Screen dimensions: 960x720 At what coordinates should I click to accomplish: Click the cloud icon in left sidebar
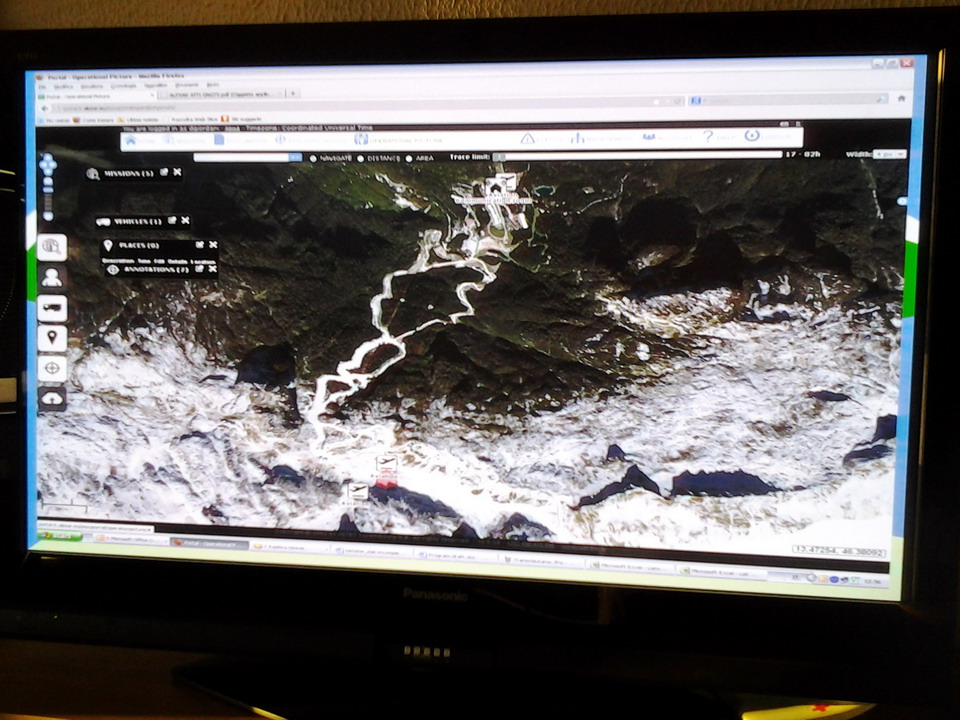coord(52,399)
